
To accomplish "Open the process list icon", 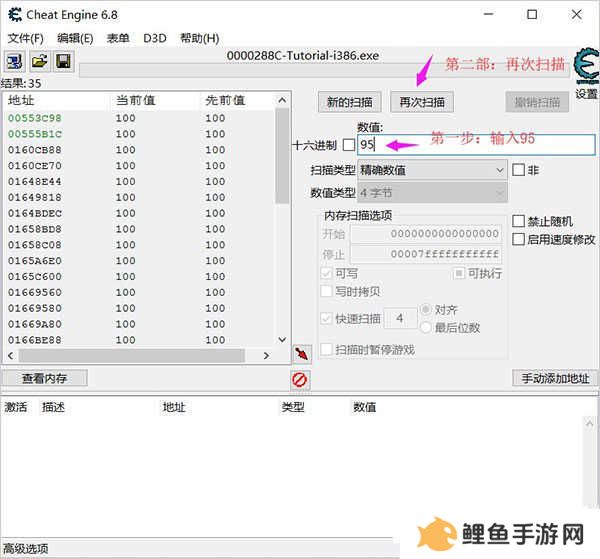I will (x=15, y=61).
